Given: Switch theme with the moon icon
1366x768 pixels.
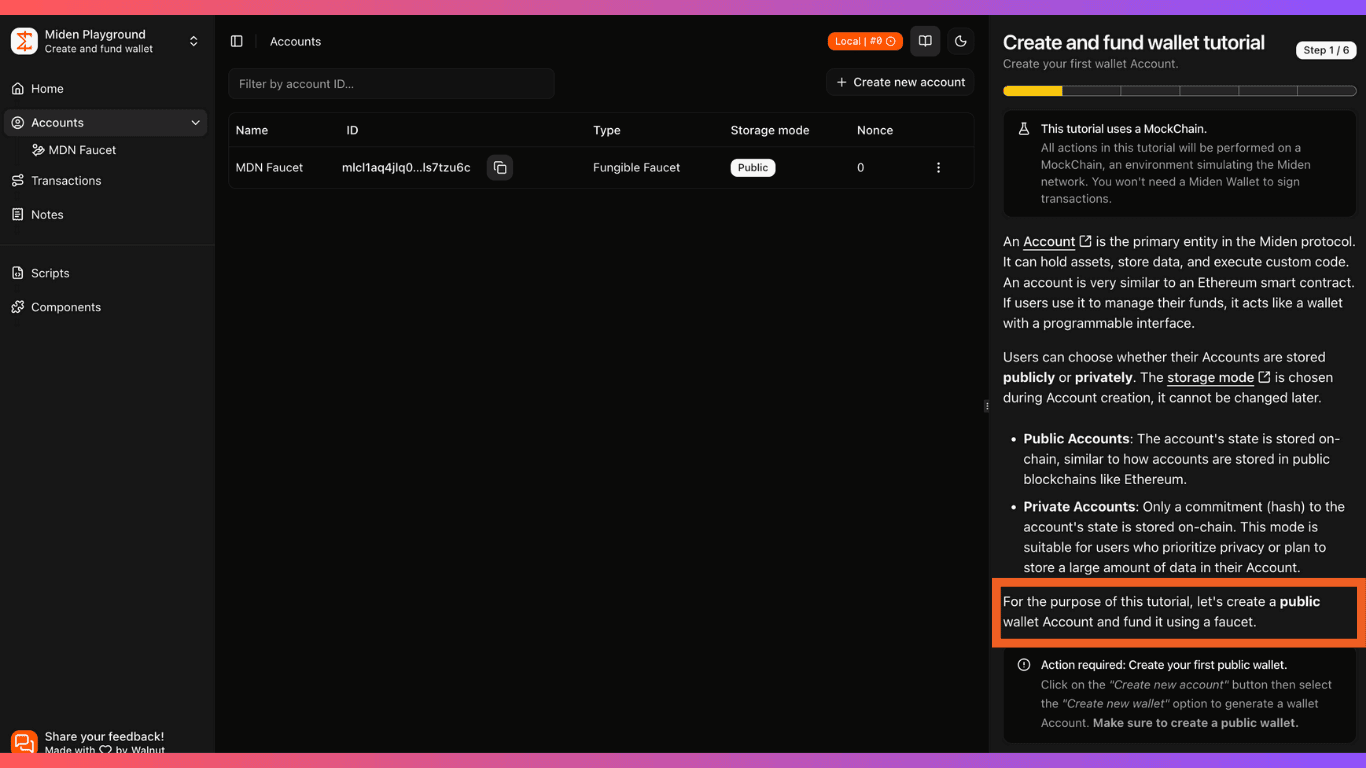Looking at the screenshot, I should [961, 41].
